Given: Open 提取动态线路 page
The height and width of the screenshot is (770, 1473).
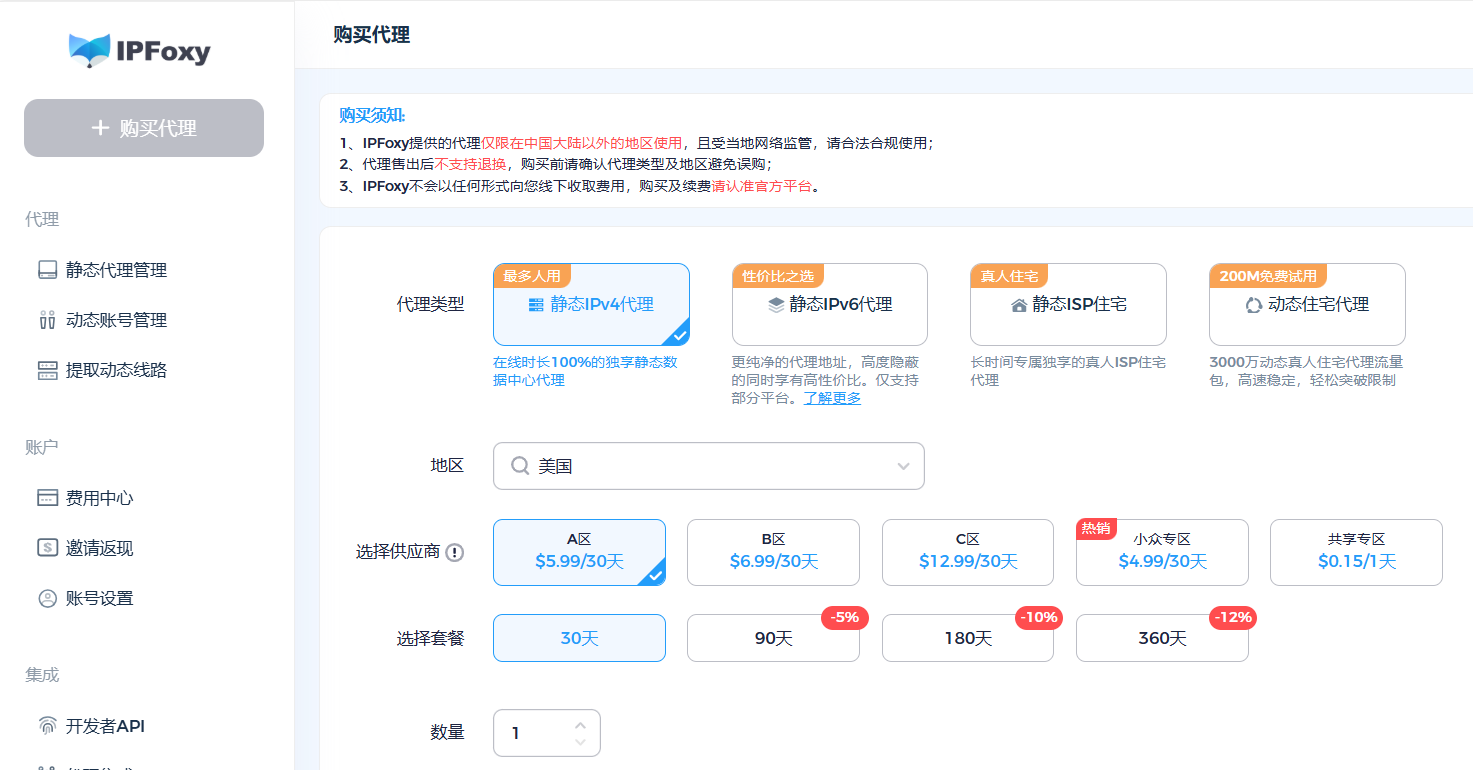Looking at the screenshot, I should (x=113, y=369).
